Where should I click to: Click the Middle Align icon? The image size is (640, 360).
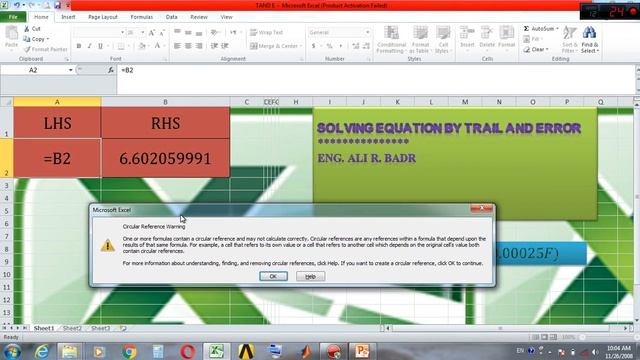point(188,32)
